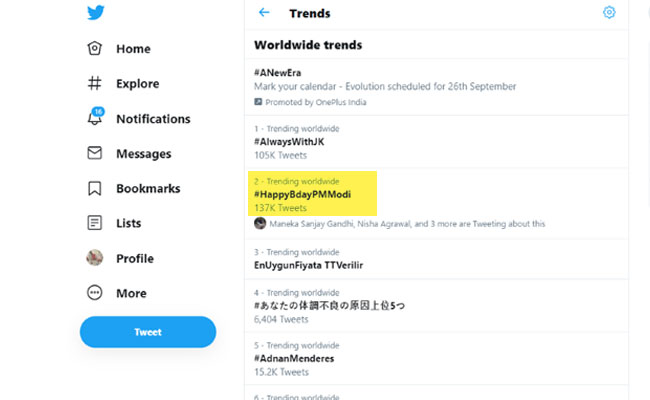Screen dimensions: 650x400
Task: Click the small avatar beside Maneka Sanjay Gandhi
Action: click(260, 223)
